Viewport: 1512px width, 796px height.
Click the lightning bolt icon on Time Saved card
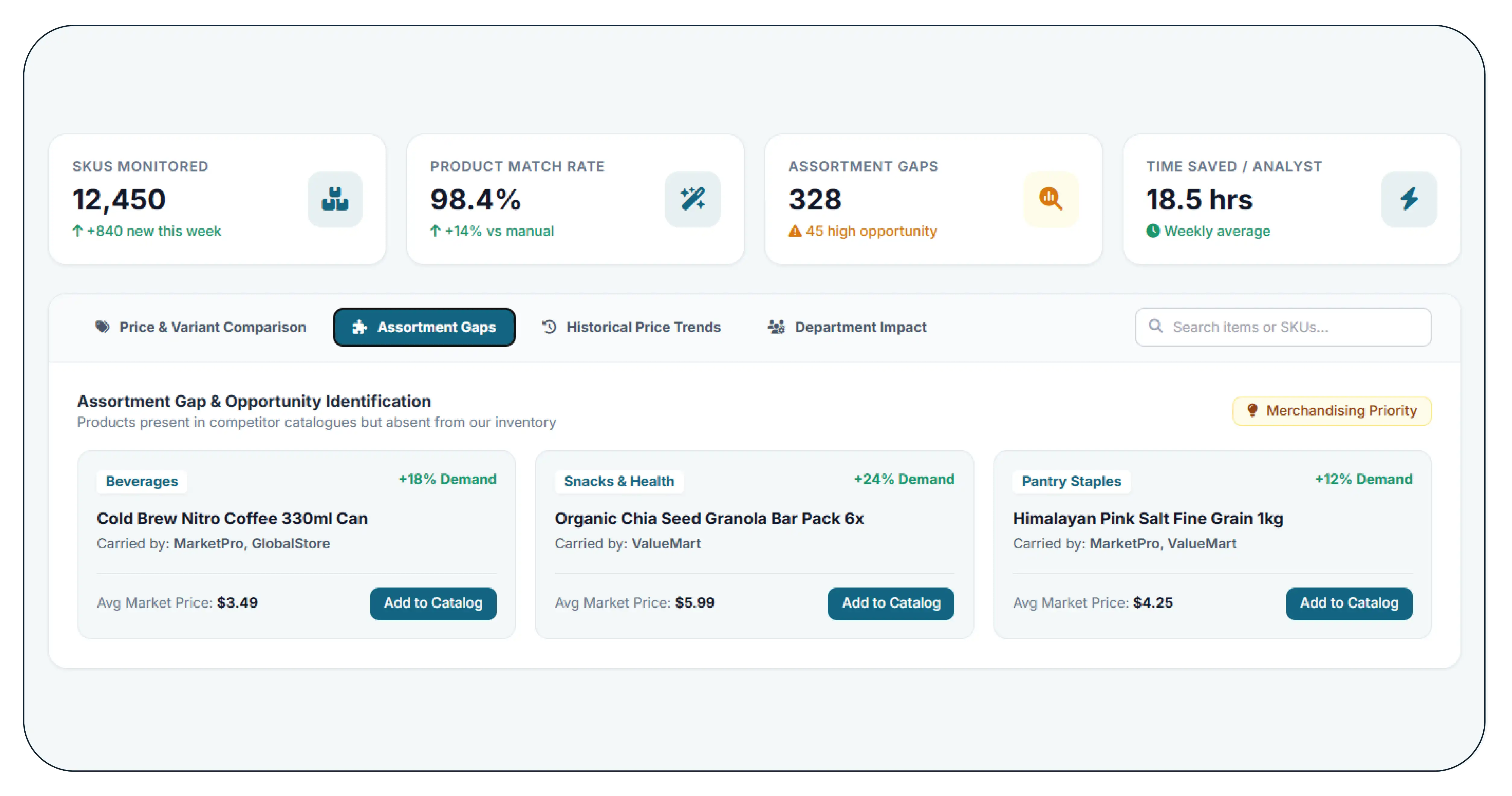point(1409,199)
